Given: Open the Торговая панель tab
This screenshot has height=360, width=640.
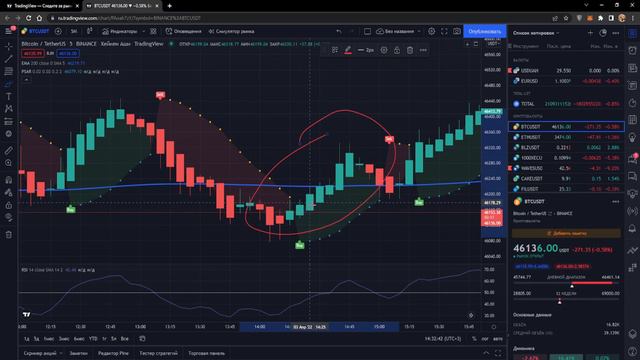Looking at the screenshot, I should click(x=207, y=353).
